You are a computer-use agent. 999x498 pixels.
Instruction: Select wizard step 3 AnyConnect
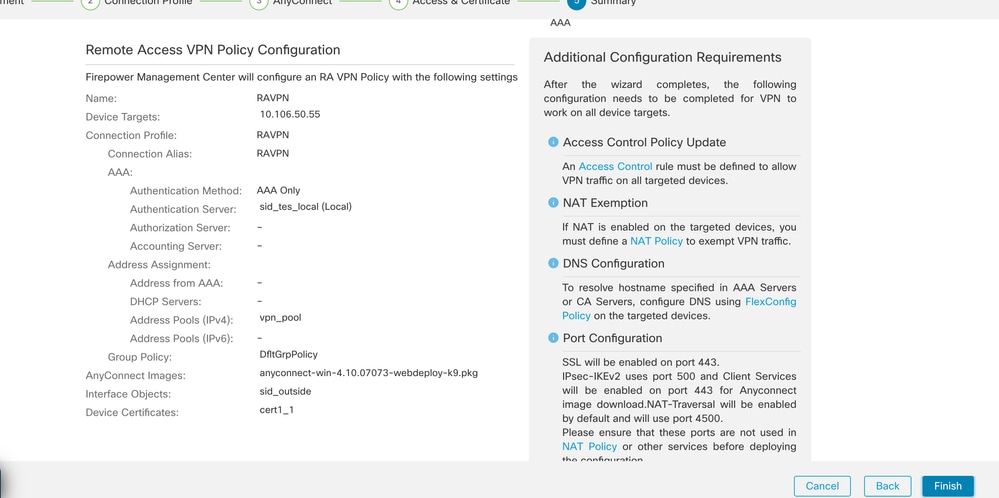click(x=291, y=2)
